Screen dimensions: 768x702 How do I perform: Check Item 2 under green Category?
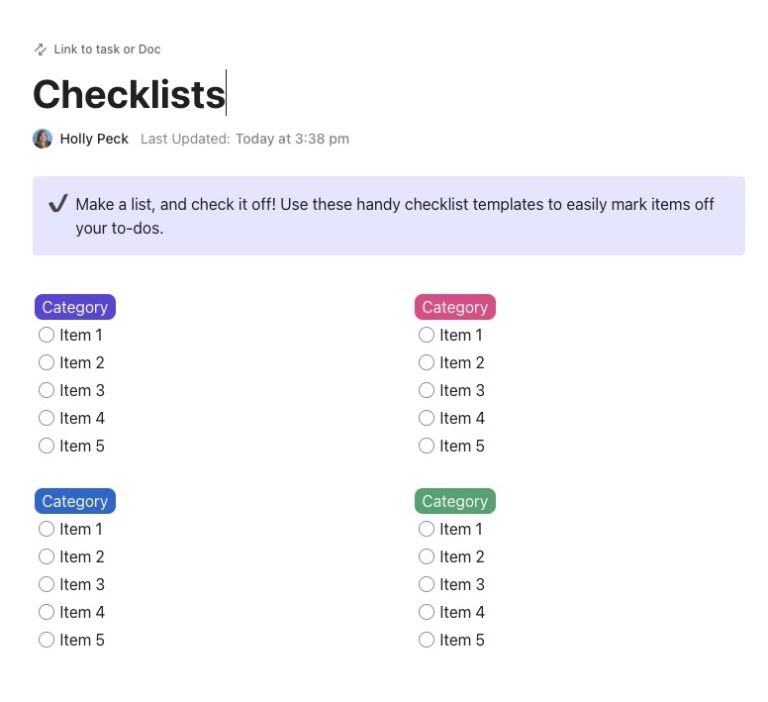pos(427,557)
